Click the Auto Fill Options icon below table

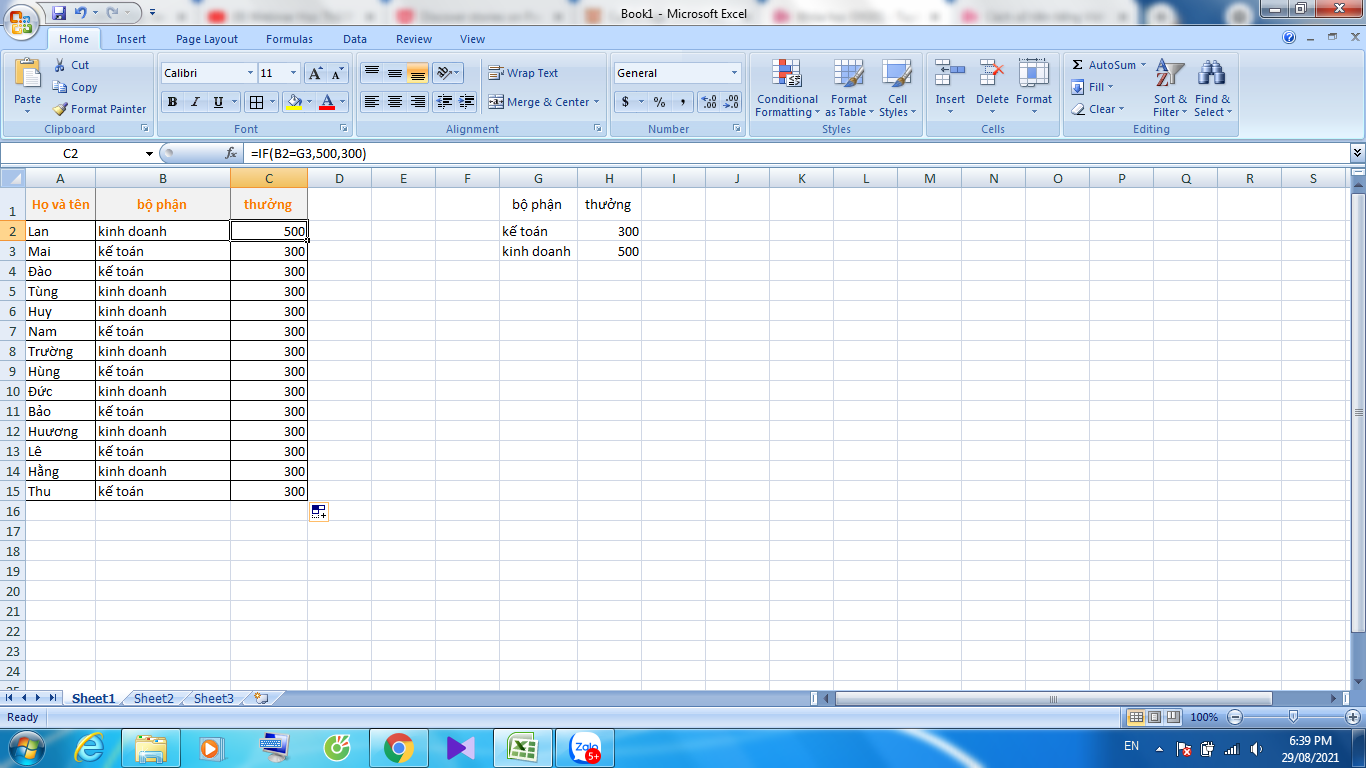(319, 512)
